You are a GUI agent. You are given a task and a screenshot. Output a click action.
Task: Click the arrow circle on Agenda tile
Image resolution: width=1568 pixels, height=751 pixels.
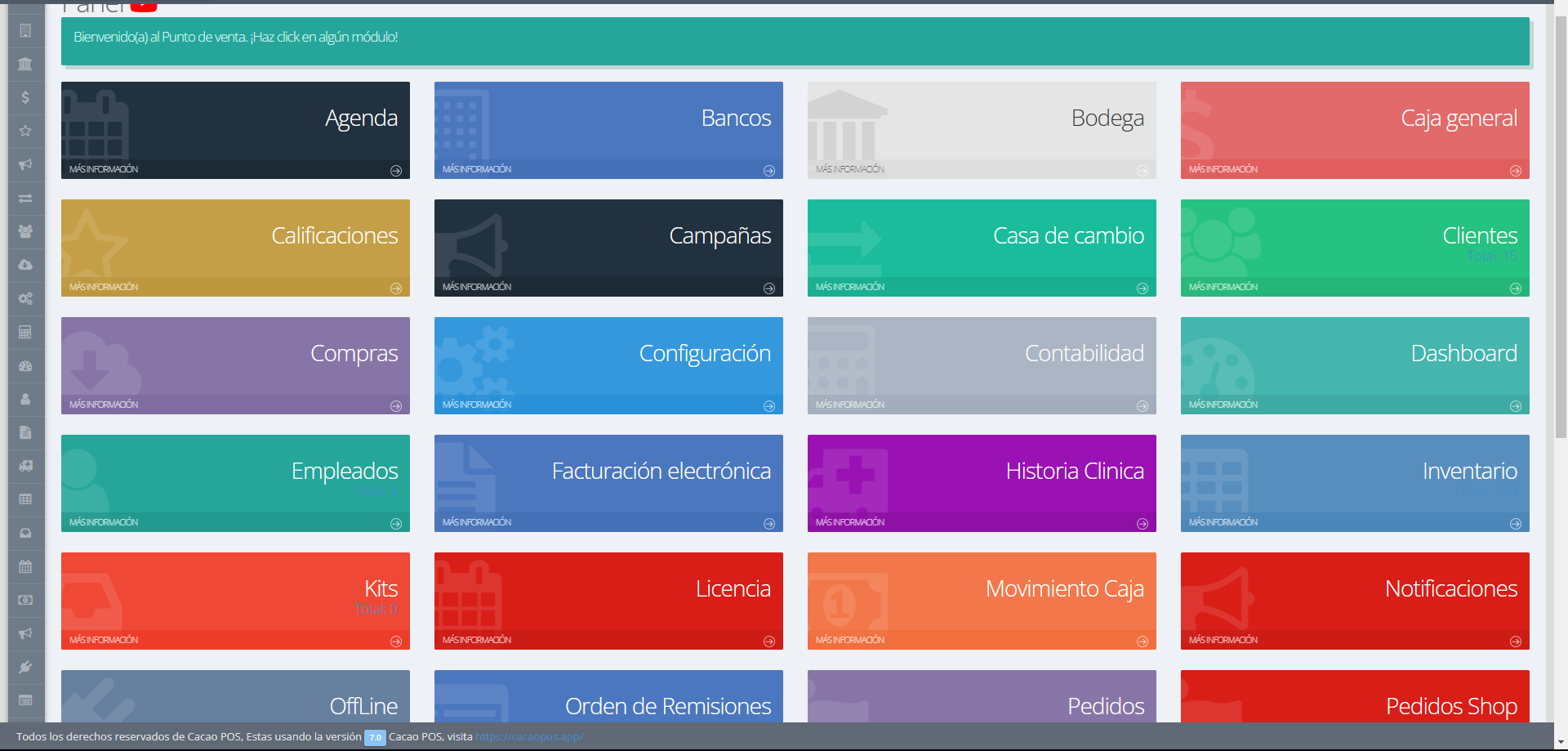396,171
